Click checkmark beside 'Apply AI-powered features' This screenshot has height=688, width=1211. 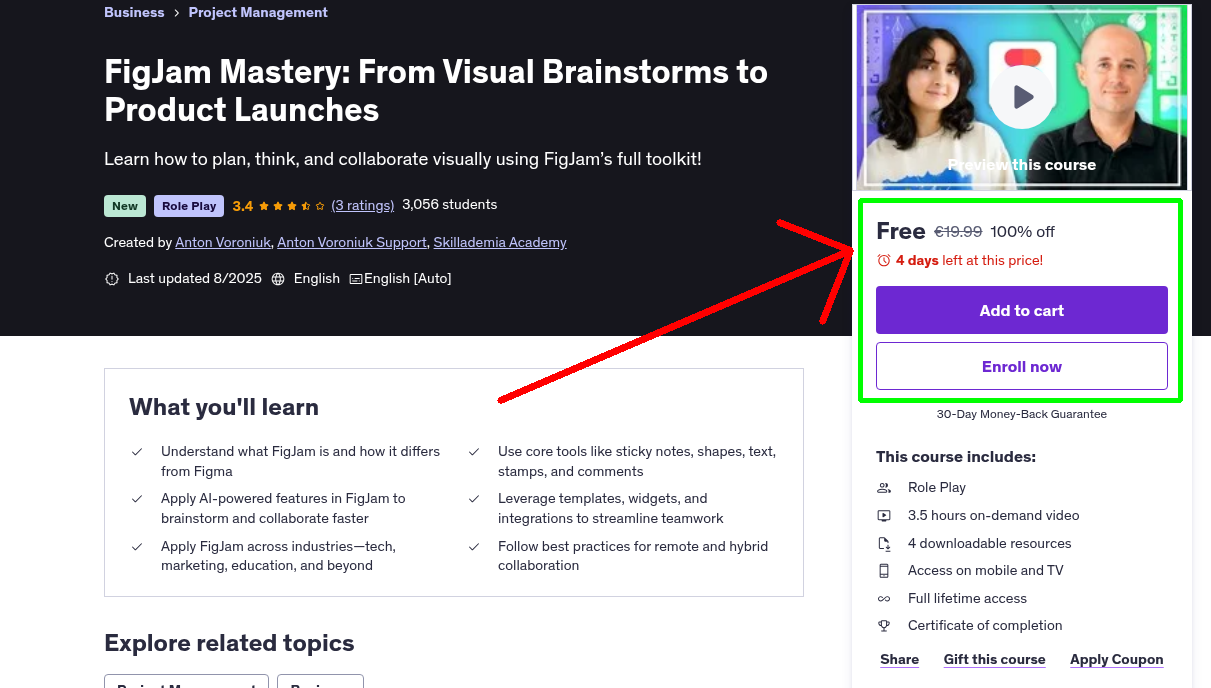coord(137,499)
